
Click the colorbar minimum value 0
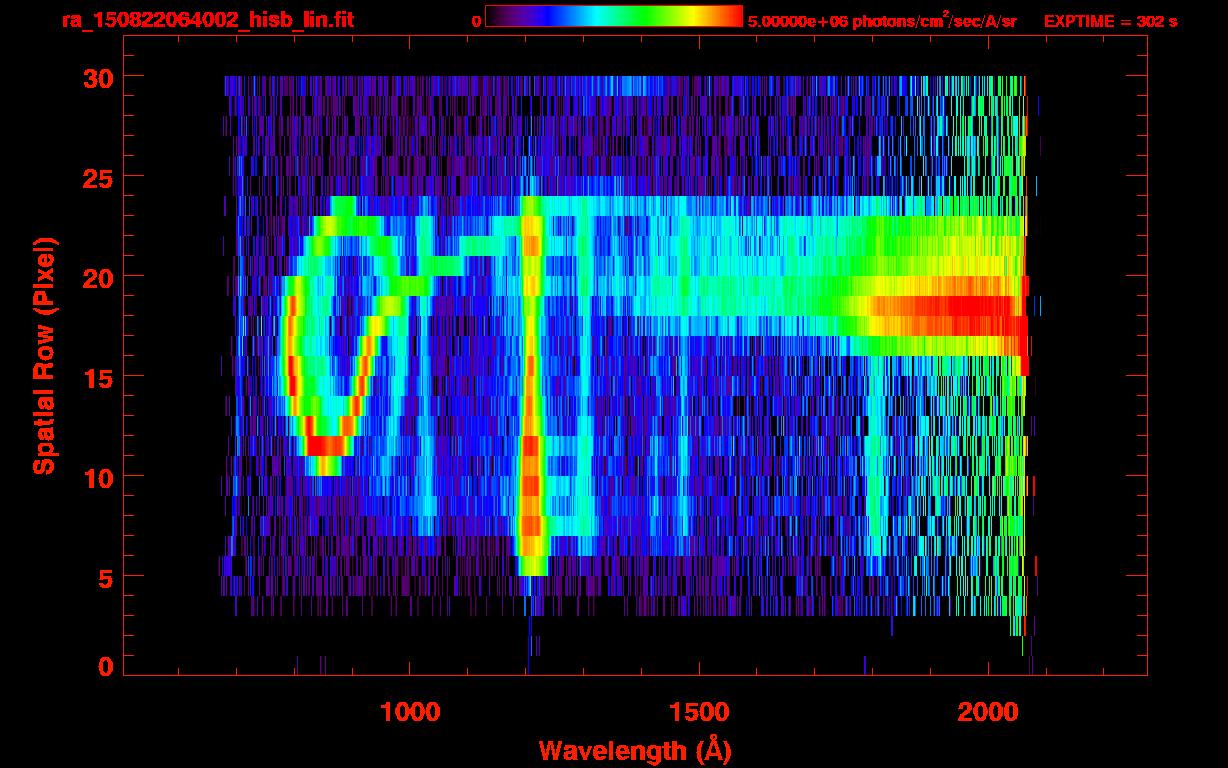coord(476,21)
